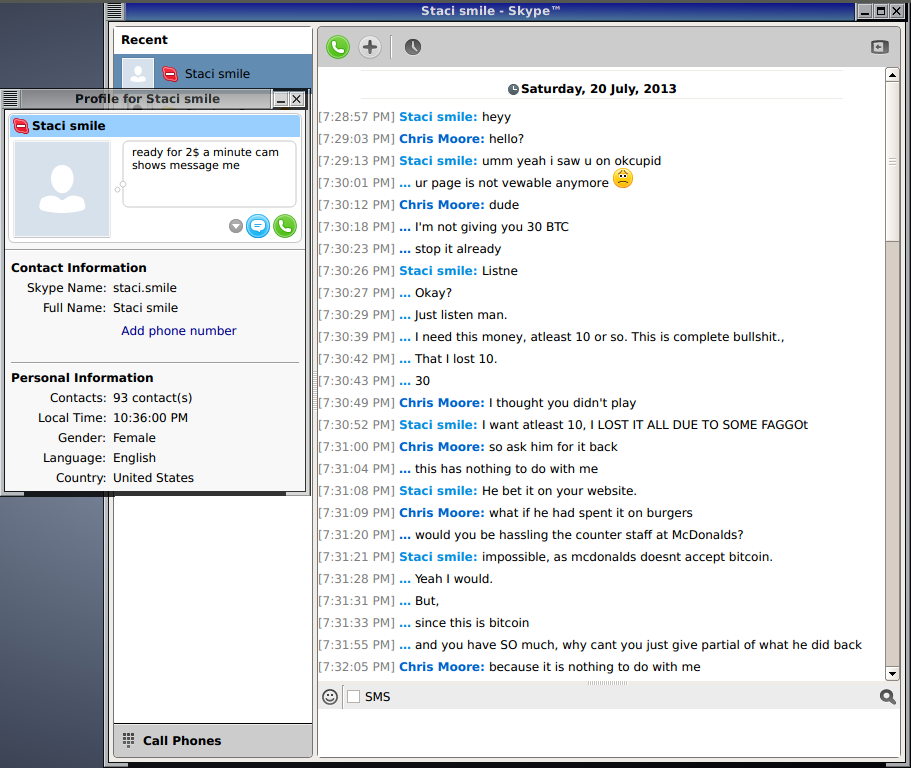
Task: Click the red status icon in profile header
Action: (21, 126)
